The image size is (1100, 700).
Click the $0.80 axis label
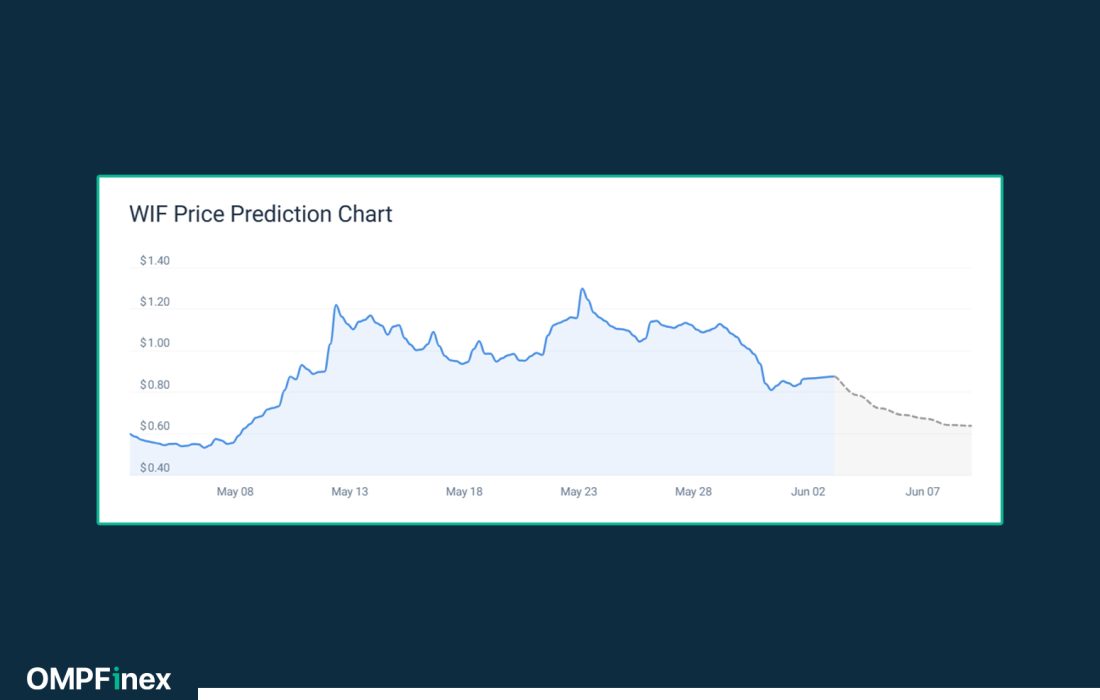[155, 385]
